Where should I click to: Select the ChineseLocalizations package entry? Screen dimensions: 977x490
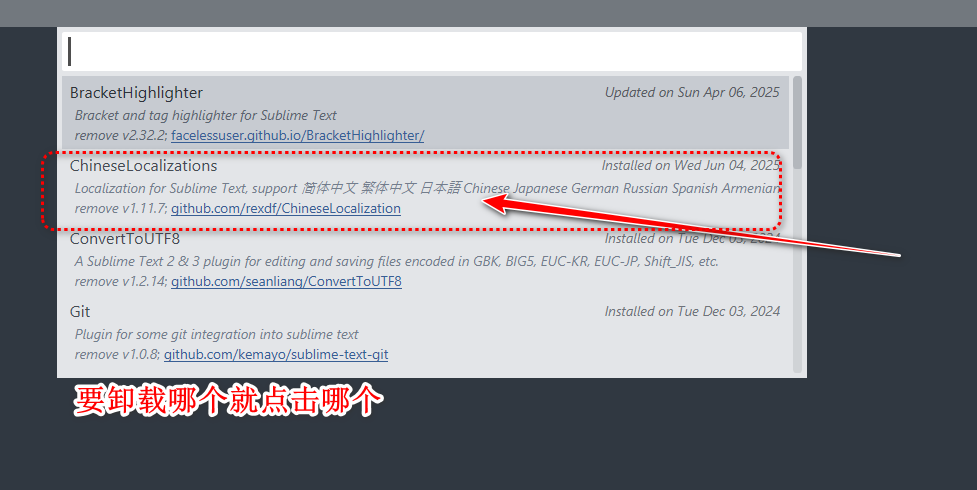[426, 186]
